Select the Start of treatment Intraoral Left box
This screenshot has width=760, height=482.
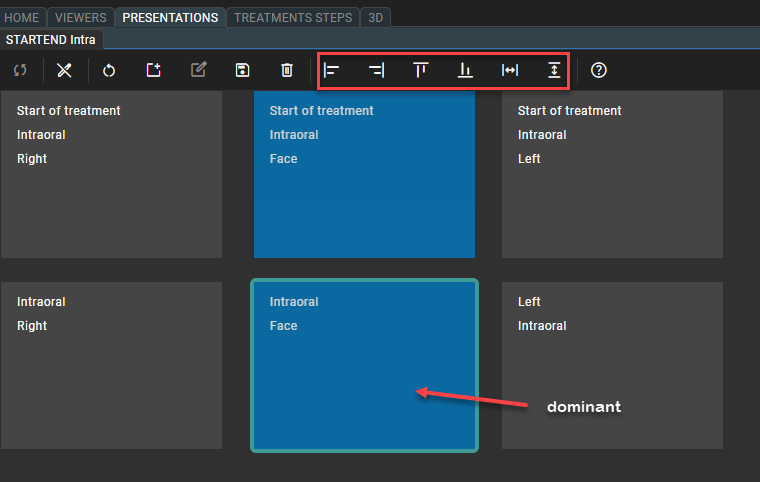tap(612, 175)
